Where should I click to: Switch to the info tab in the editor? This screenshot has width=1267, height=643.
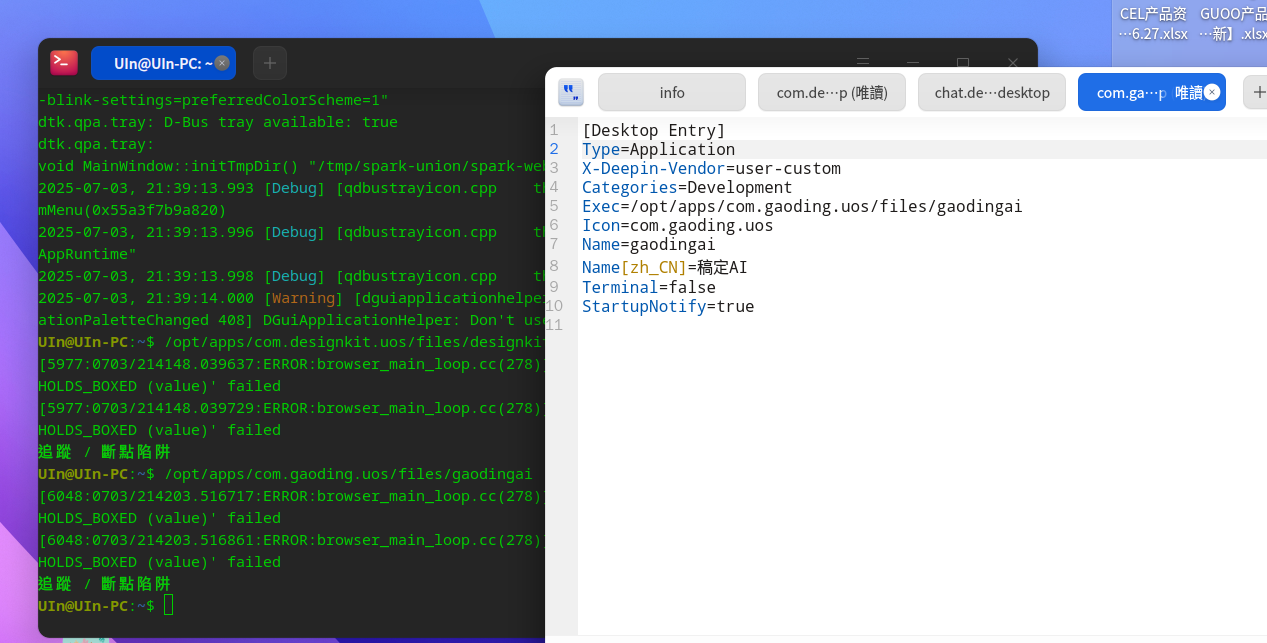[x=672, y=92]
